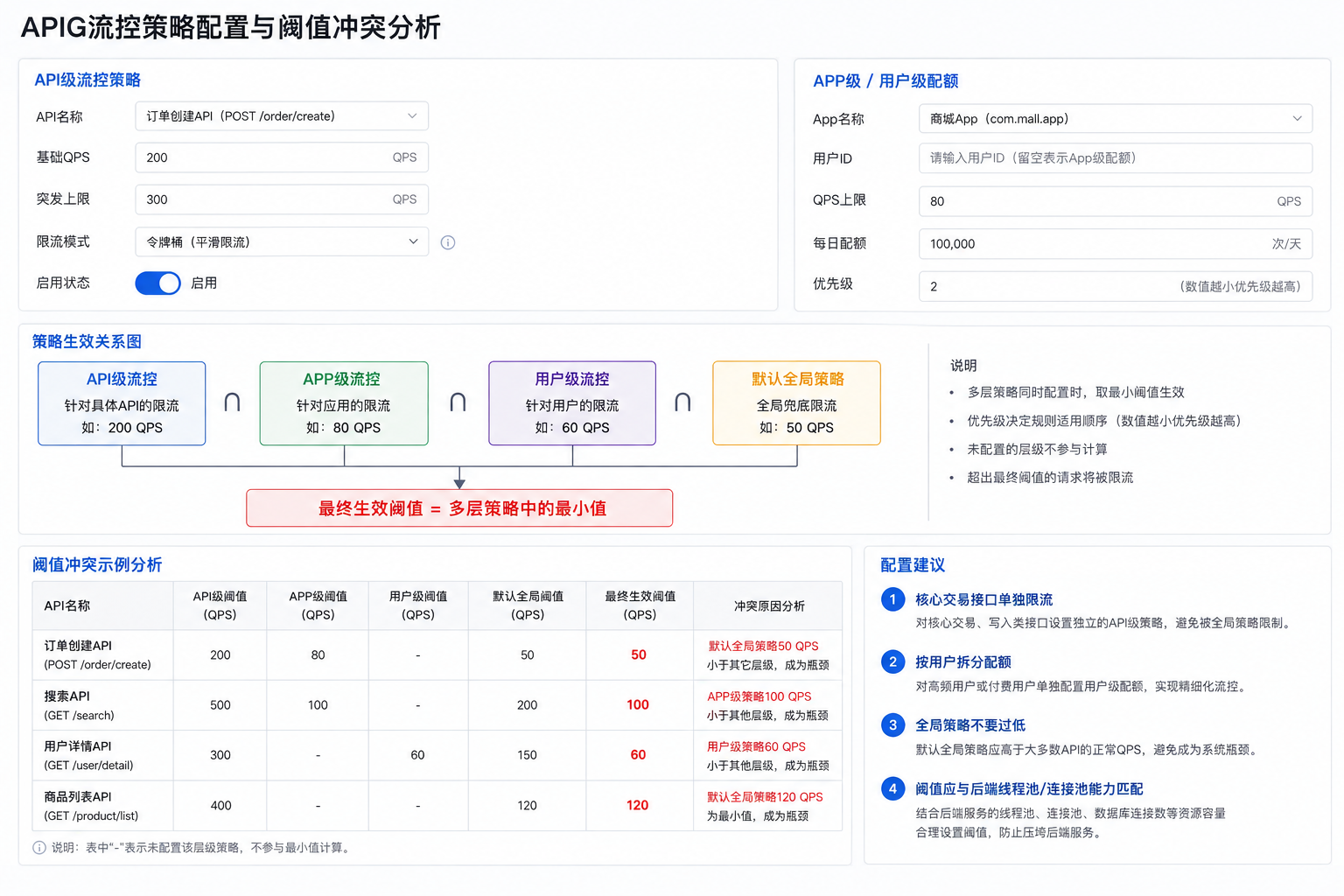Click the 阈值冲突示例分析 section heading
Image resolution: width=1344 pixels, height=896 pixels.
[97, 564]
